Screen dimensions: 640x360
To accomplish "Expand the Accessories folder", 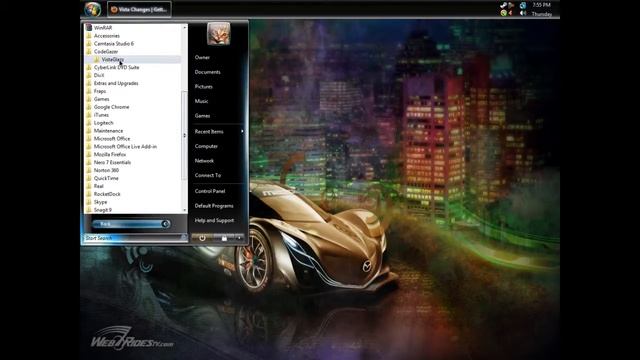I will tap(107, 36).
